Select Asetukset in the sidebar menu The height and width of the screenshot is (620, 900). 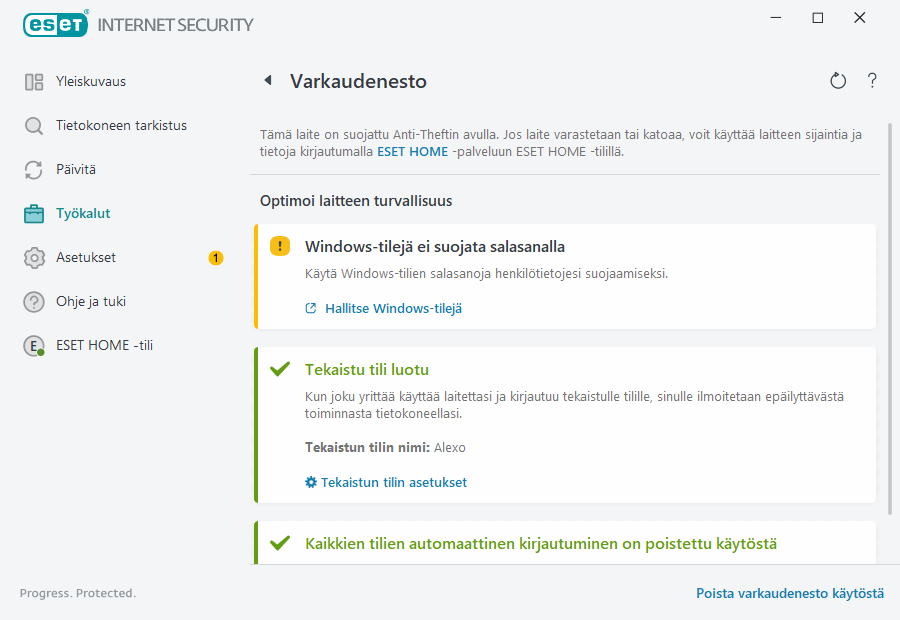pyautogui.click(x=85, y=257)
